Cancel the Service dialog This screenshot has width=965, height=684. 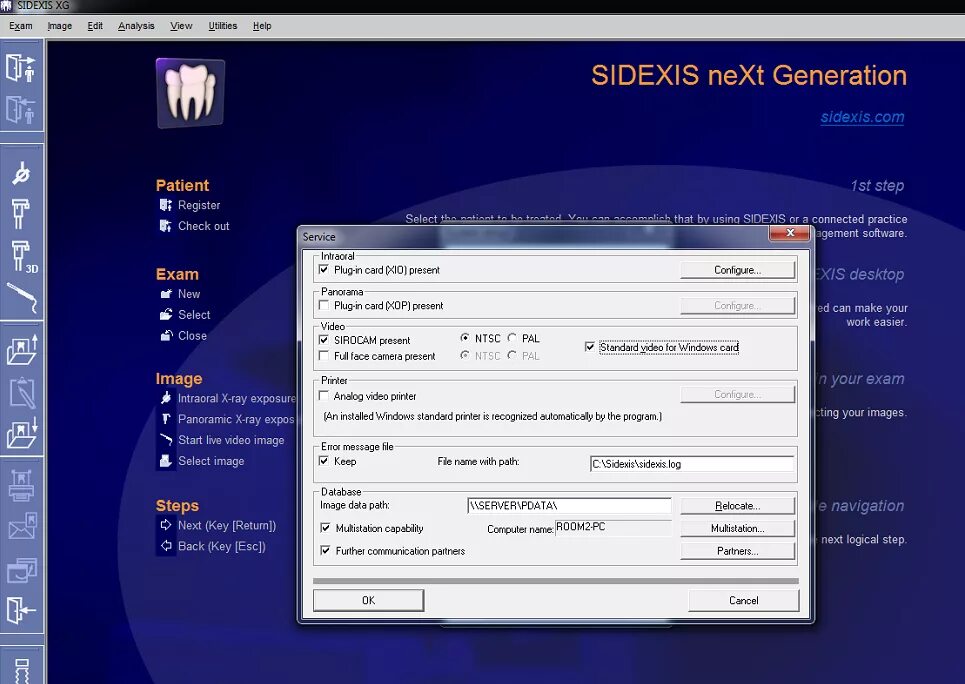click(x=743, y=600)
